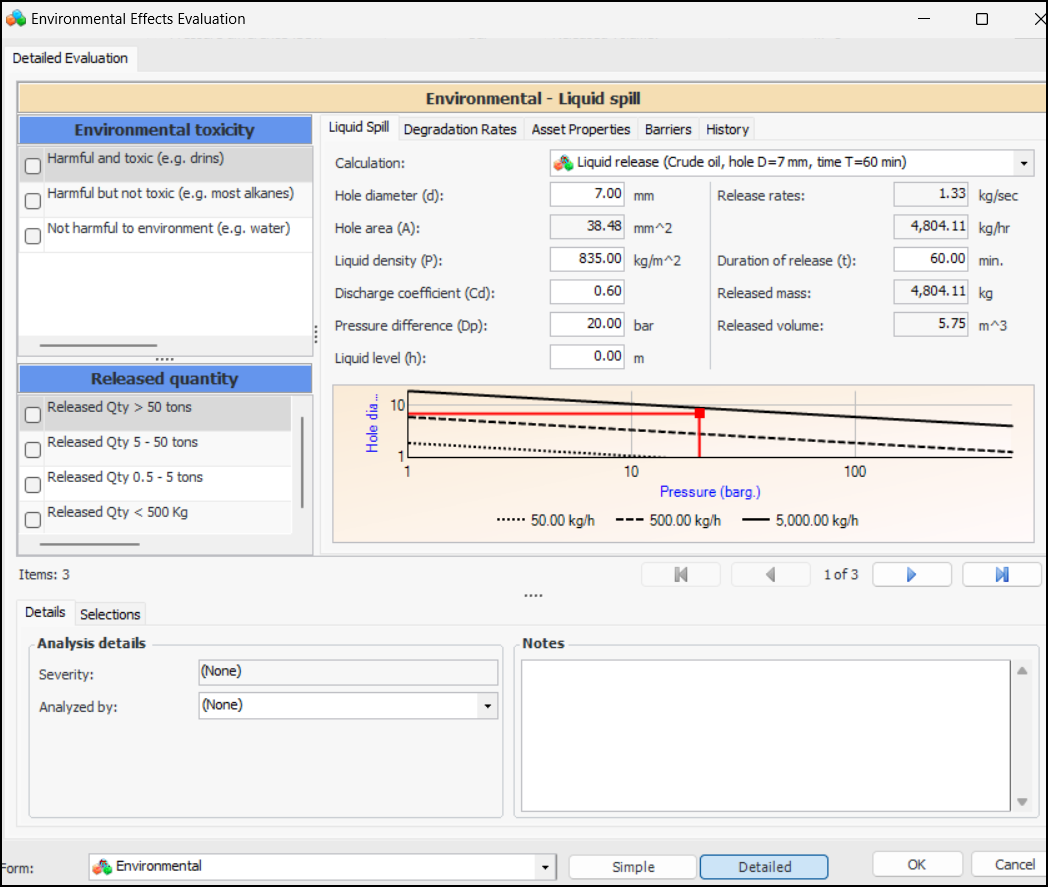Check the 'Harmful and toxic' checkbox
Viewport: 1048px width, 887px height.
33,166
